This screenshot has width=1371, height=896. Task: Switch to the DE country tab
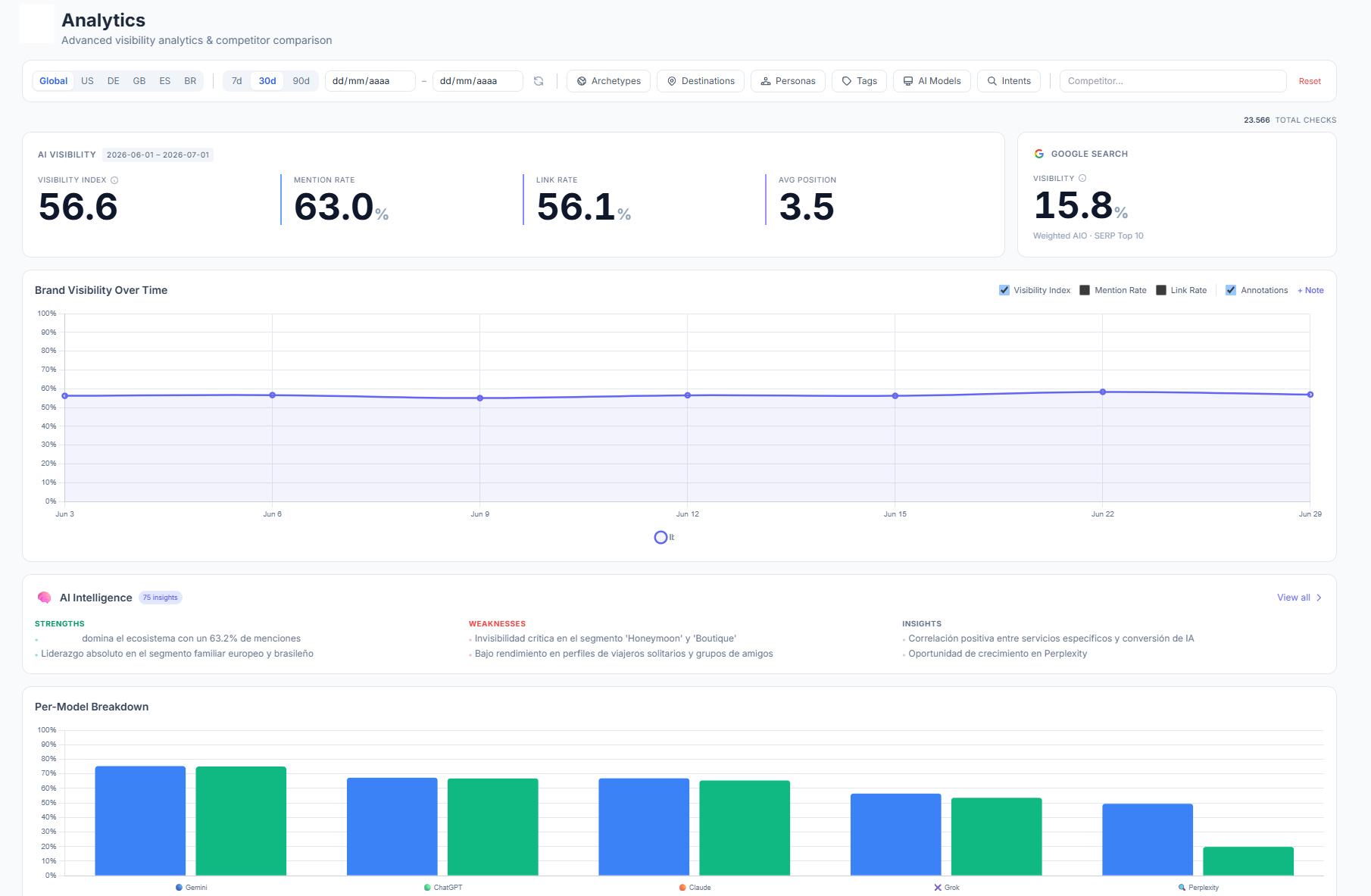point(114,81)
